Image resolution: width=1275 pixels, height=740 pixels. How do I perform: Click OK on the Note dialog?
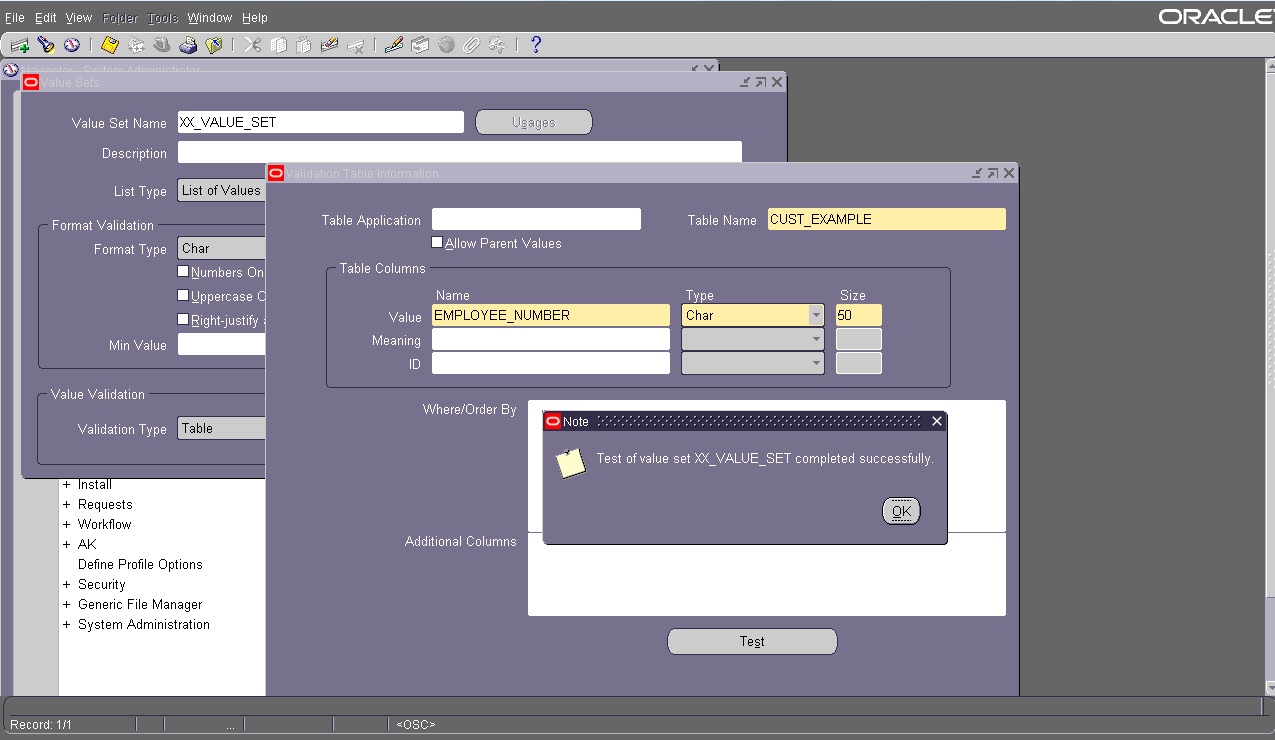(x=899, y=510)
